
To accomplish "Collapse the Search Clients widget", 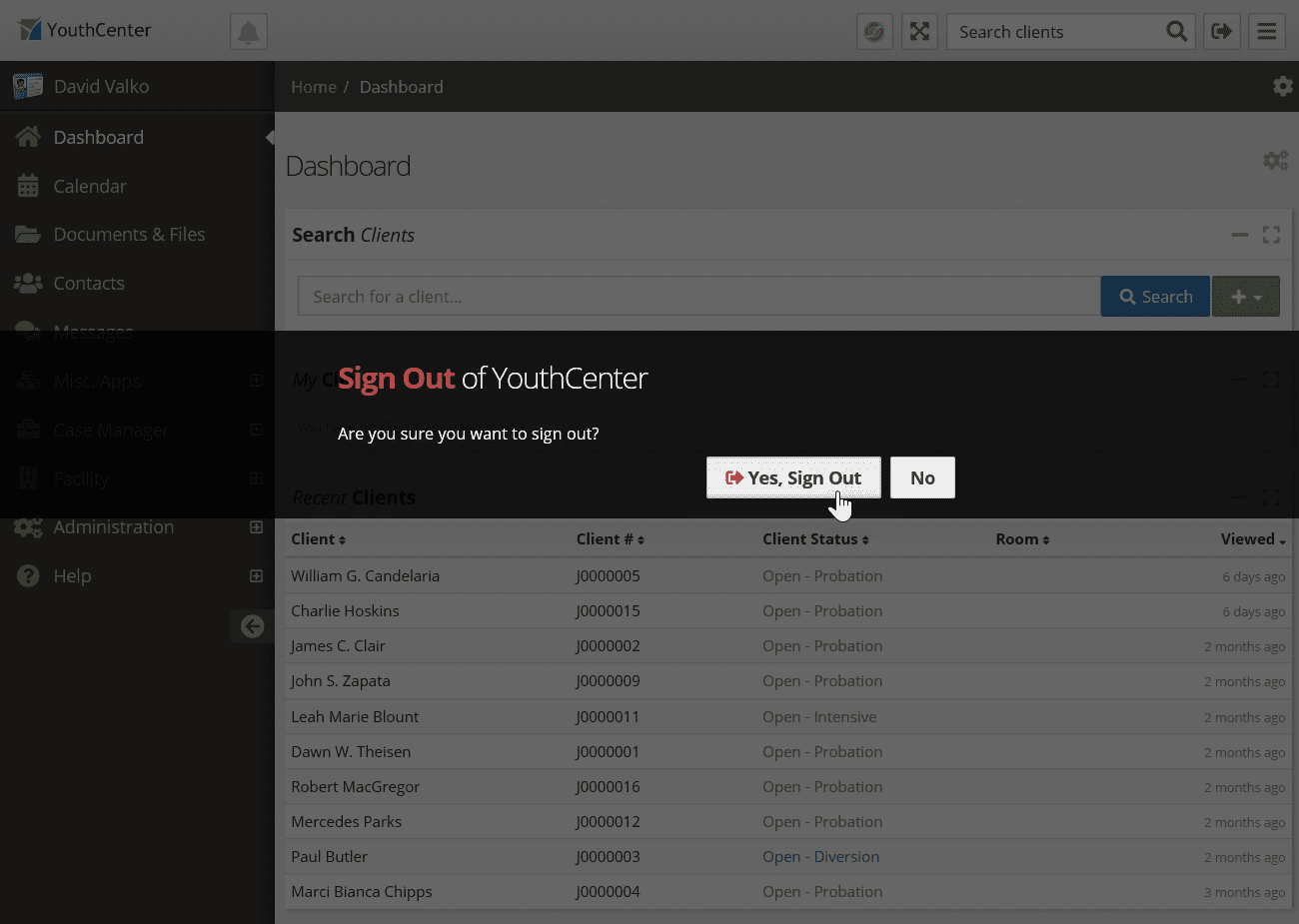I will pos(1240,235).
